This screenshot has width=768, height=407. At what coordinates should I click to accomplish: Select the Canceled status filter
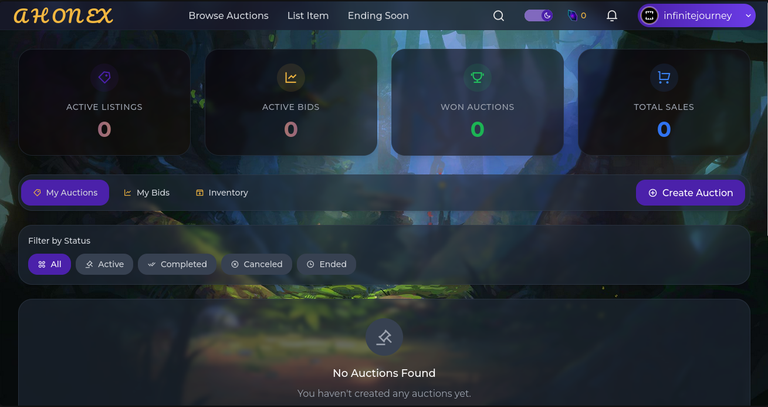tap(257, 264)
